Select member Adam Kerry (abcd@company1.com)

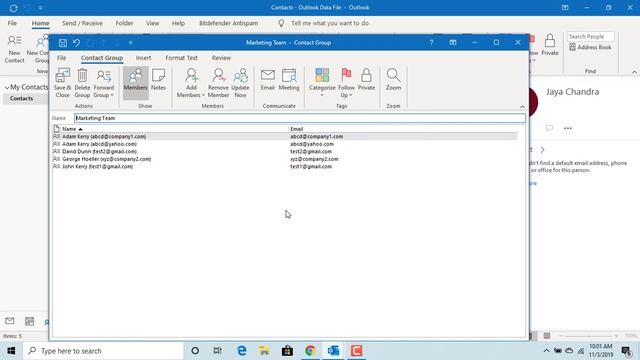(x=284, y=136)
